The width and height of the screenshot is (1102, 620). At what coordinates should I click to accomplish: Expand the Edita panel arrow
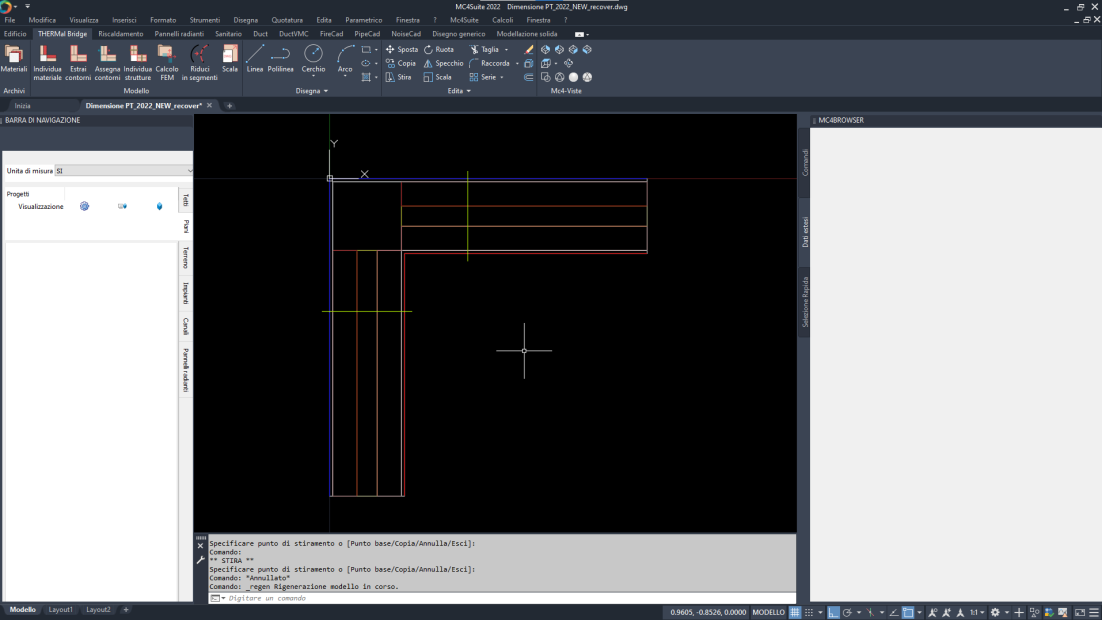coord(469,91)
